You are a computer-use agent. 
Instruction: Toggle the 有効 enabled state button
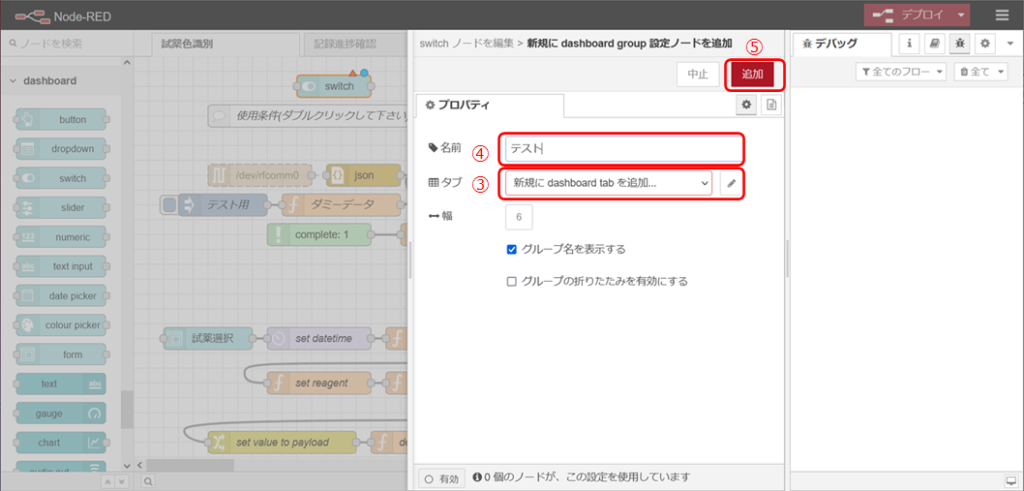440,478
